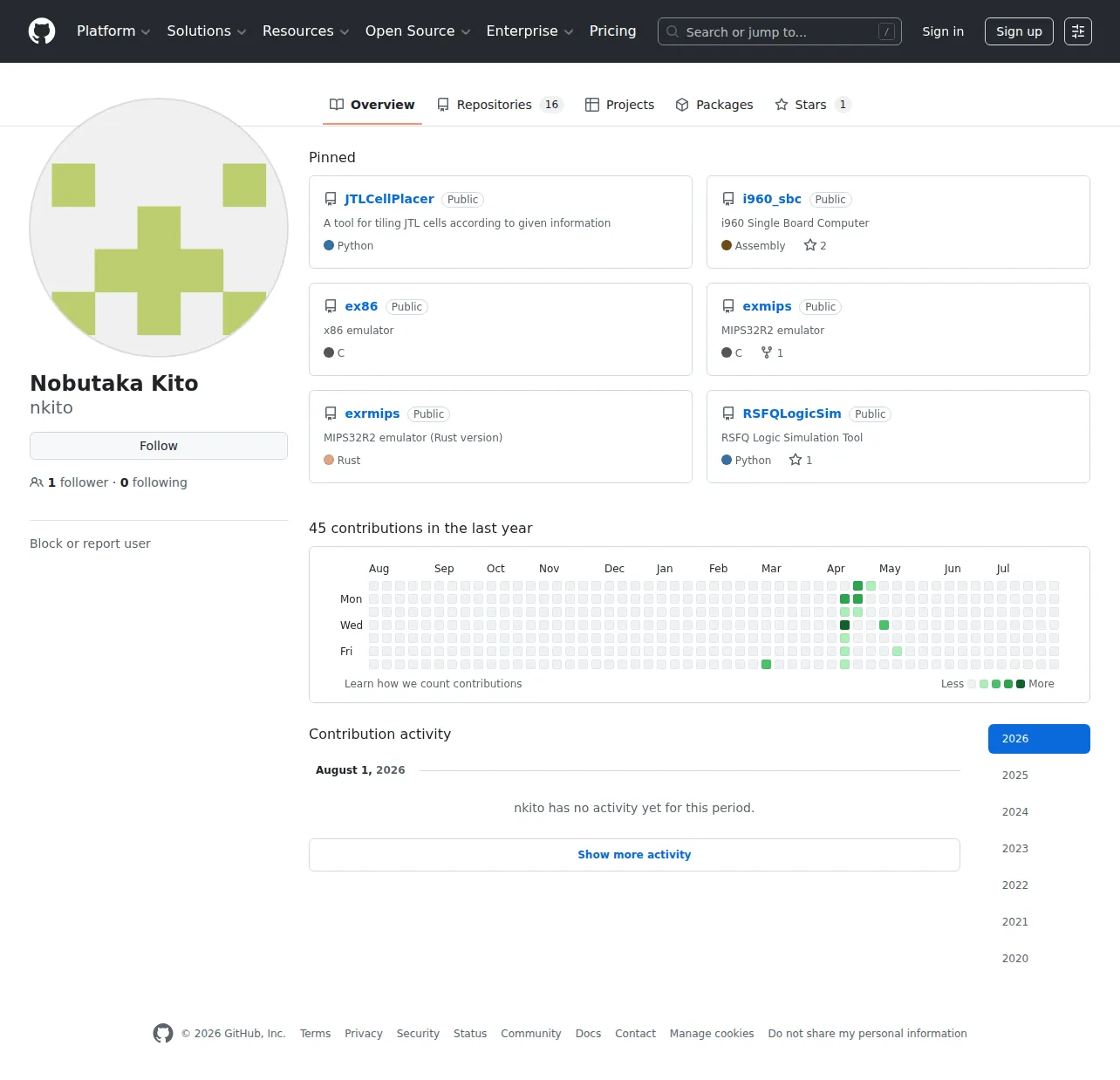The image size is (1120, 1080).
Task: Click the GitHub footer logo
Action: click(163, 1034)
